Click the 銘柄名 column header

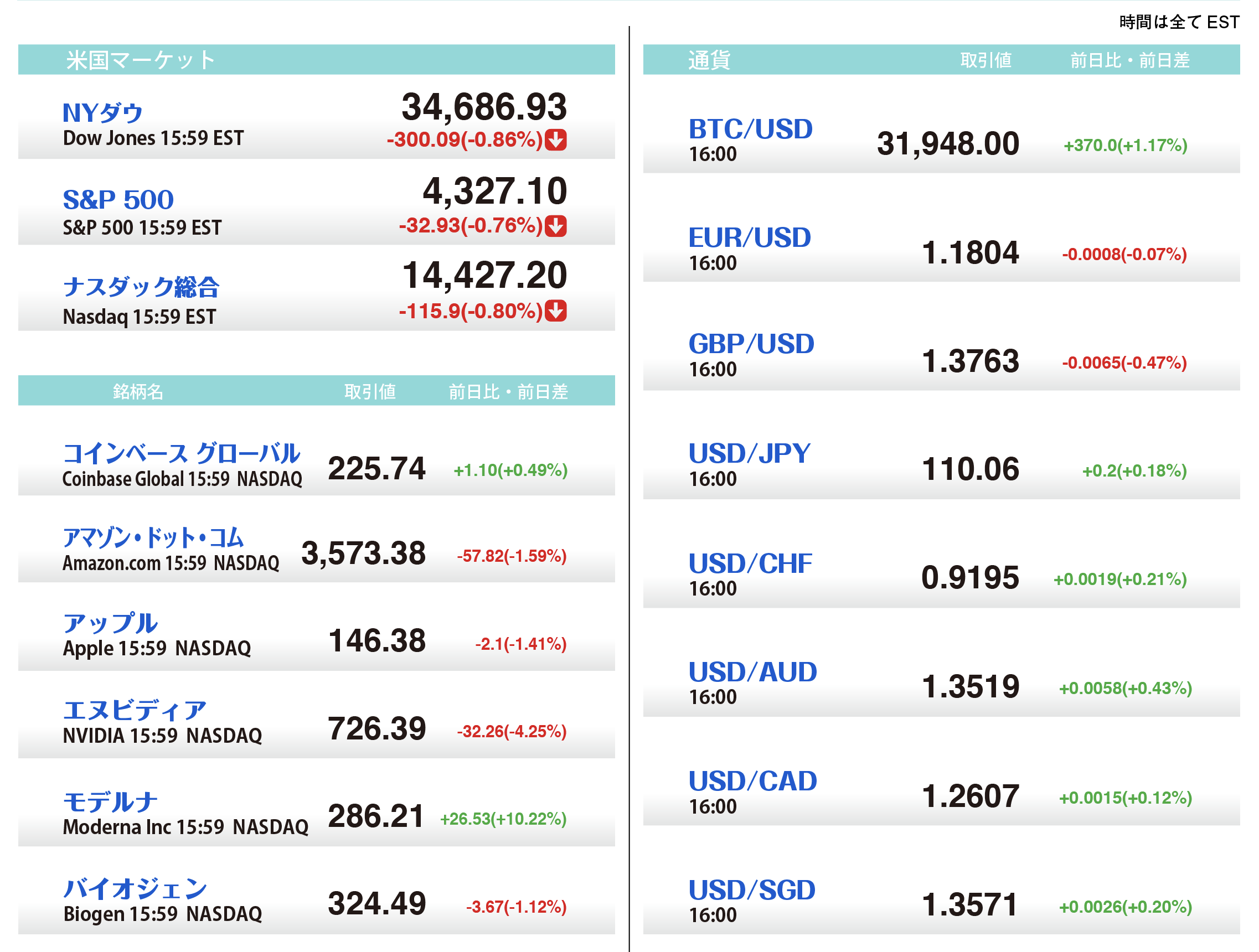[x=138, y=391]
